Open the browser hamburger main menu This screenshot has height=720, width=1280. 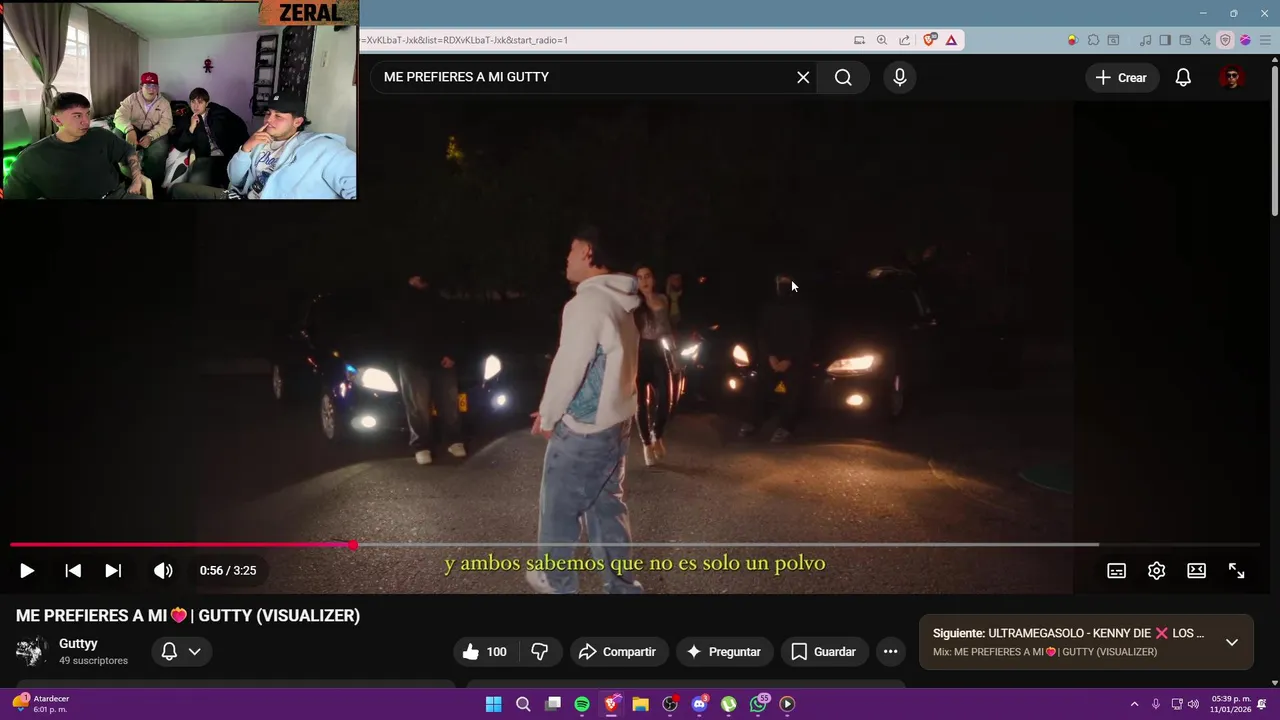1264,40
